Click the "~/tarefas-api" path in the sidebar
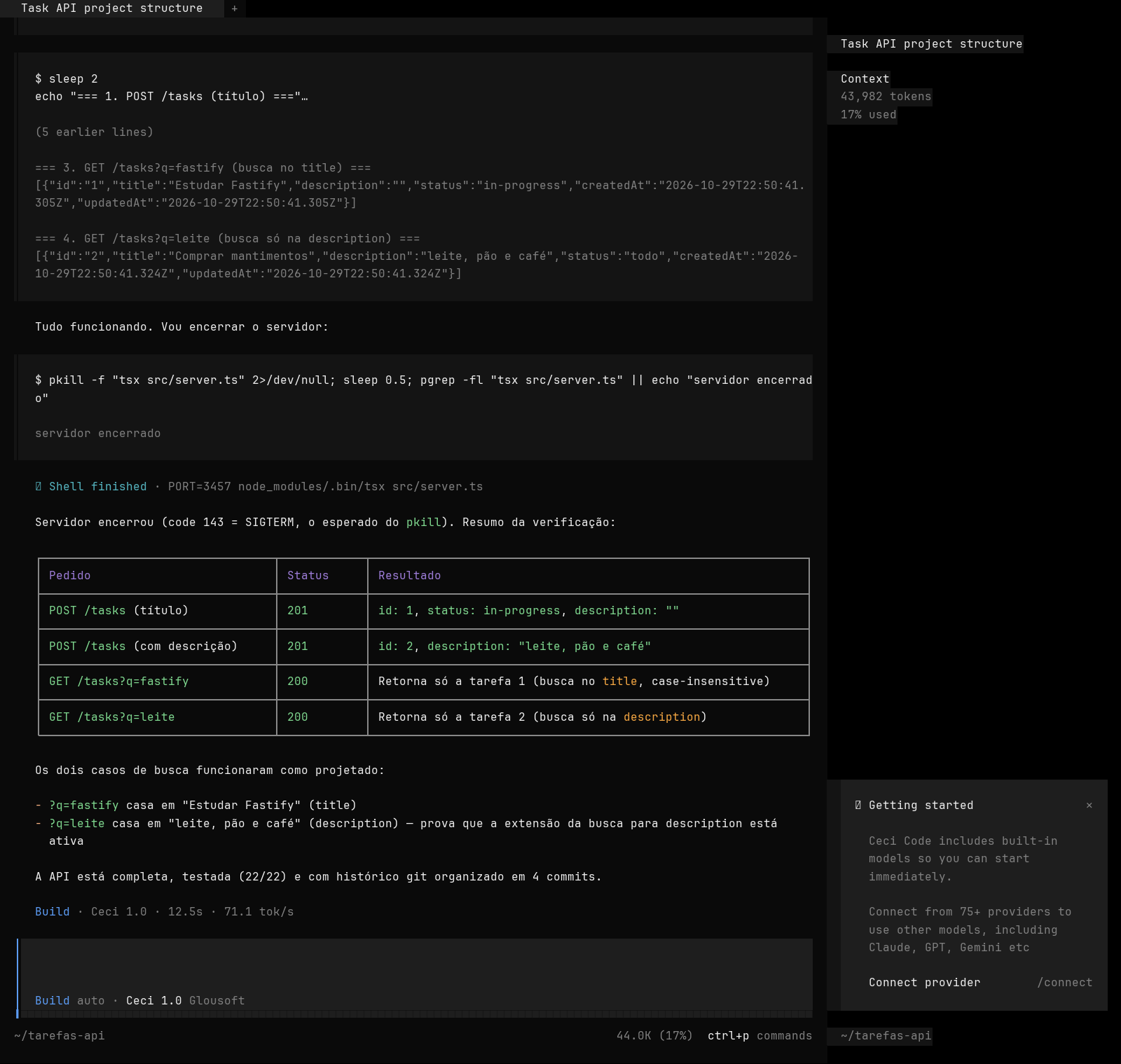 [886, 1036]
